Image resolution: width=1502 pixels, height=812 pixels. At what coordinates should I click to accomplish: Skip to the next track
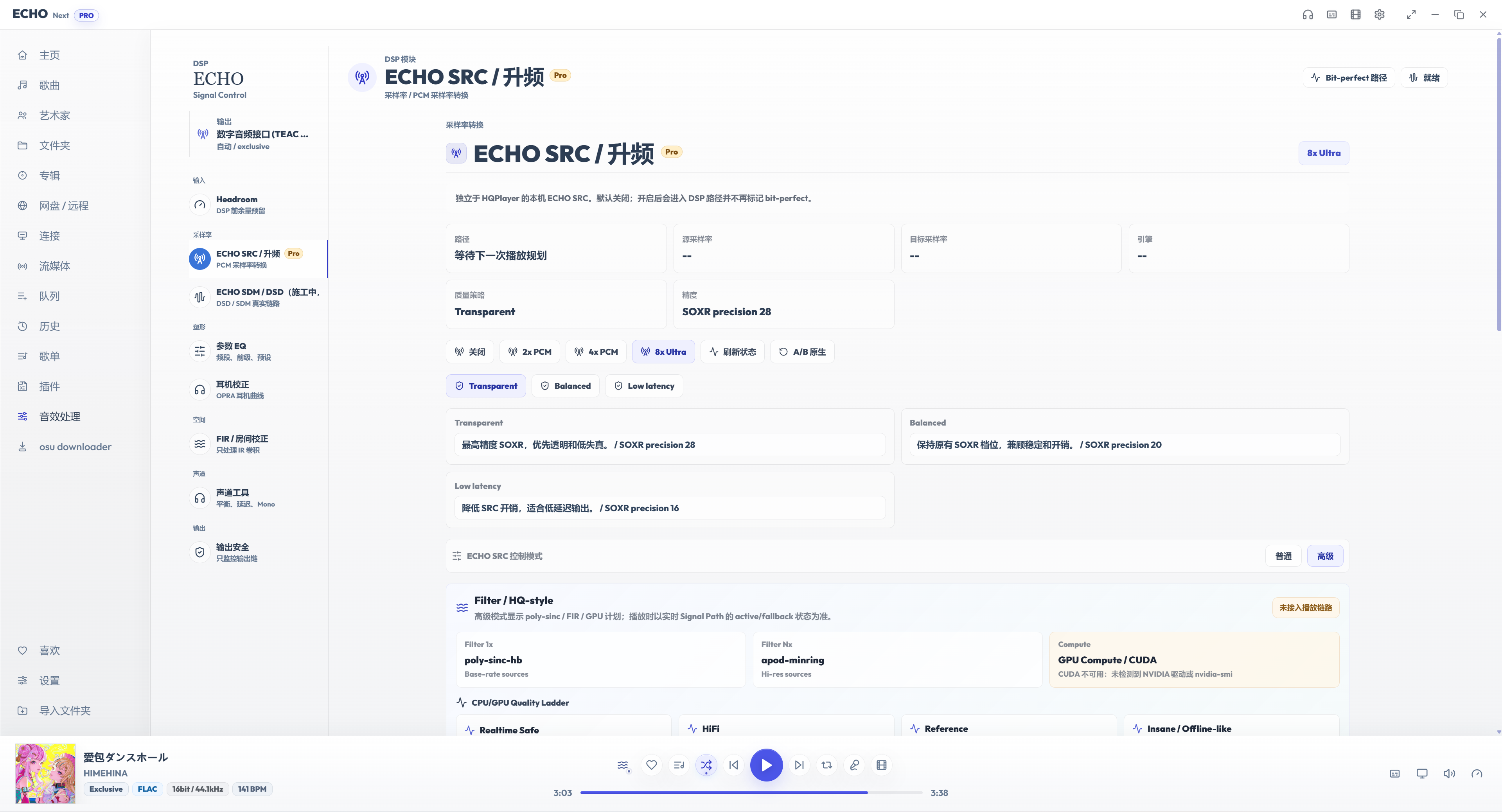coord(800,765)
